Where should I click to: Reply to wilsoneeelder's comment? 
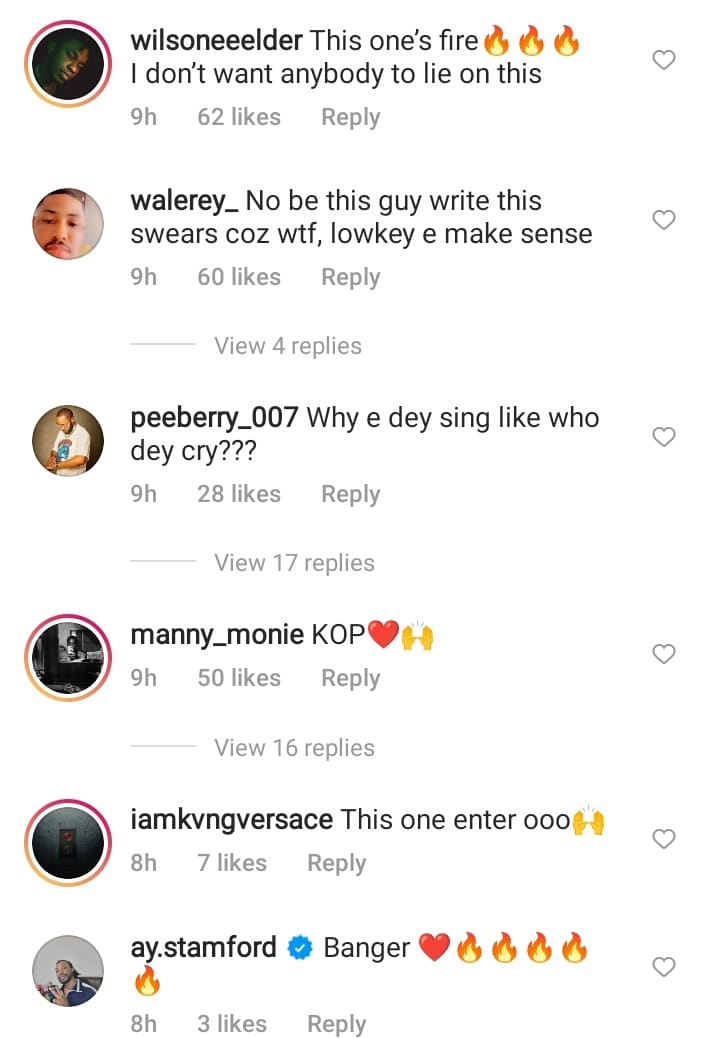pyautogui.click(x=350, y=117)
